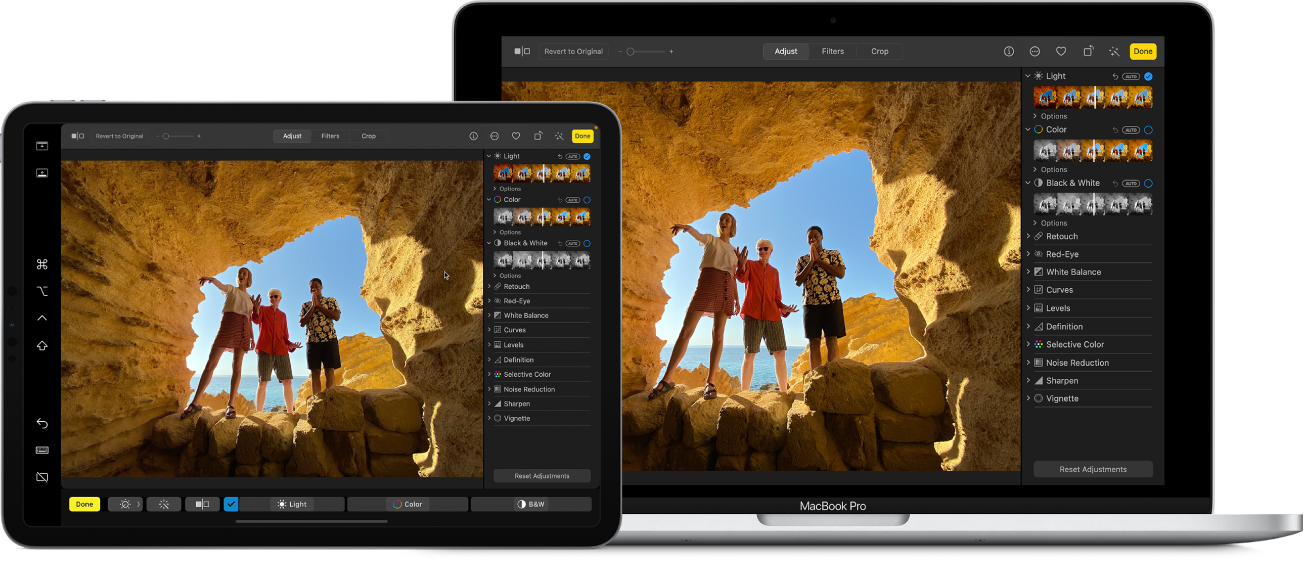Viewport: 1304px width, 562px height.
Task: Tap the Color slider in the iPad Touch Bar
Action: (x=407, y=504)
